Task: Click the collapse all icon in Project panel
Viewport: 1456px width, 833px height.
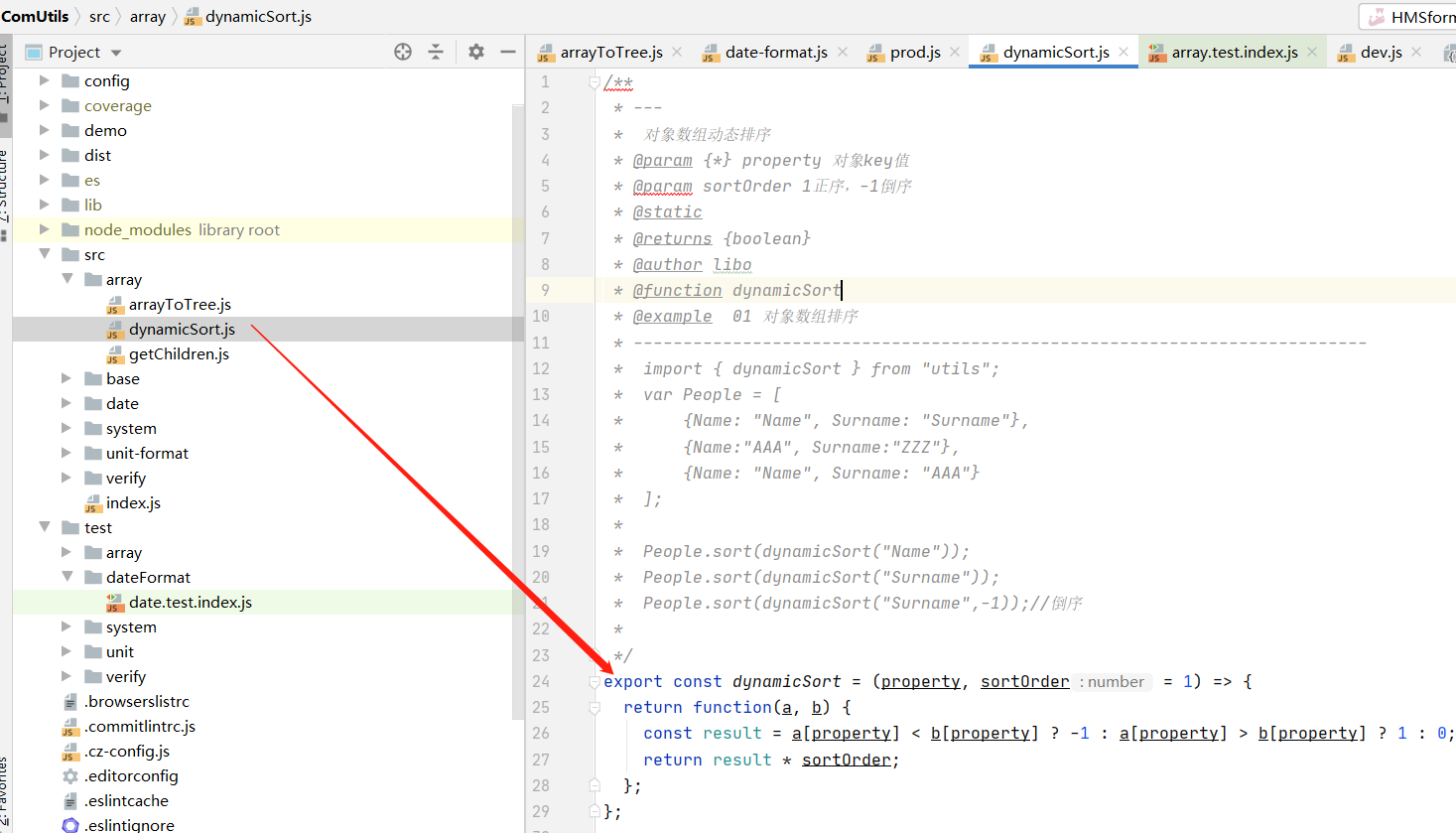Action: [436, 52]
